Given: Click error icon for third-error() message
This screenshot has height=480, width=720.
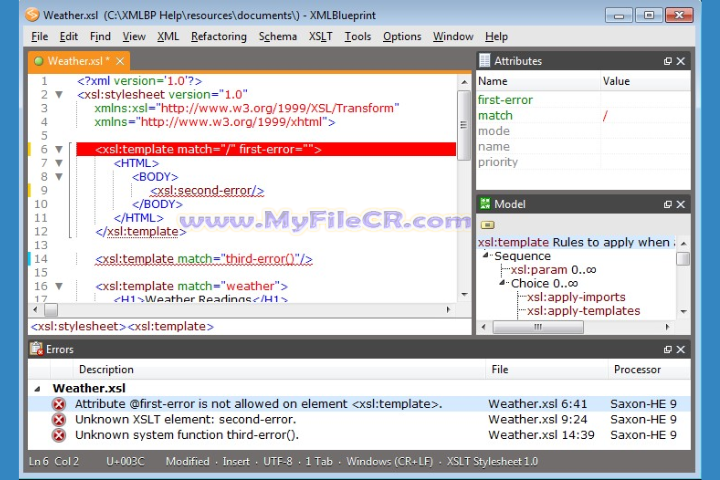Looking at the screenshot, I should [59, 435].
